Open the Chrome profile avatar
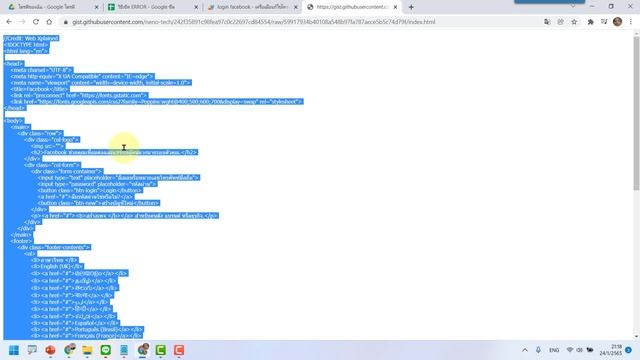This screenshot has height=360, width=640. click(618, 22)
